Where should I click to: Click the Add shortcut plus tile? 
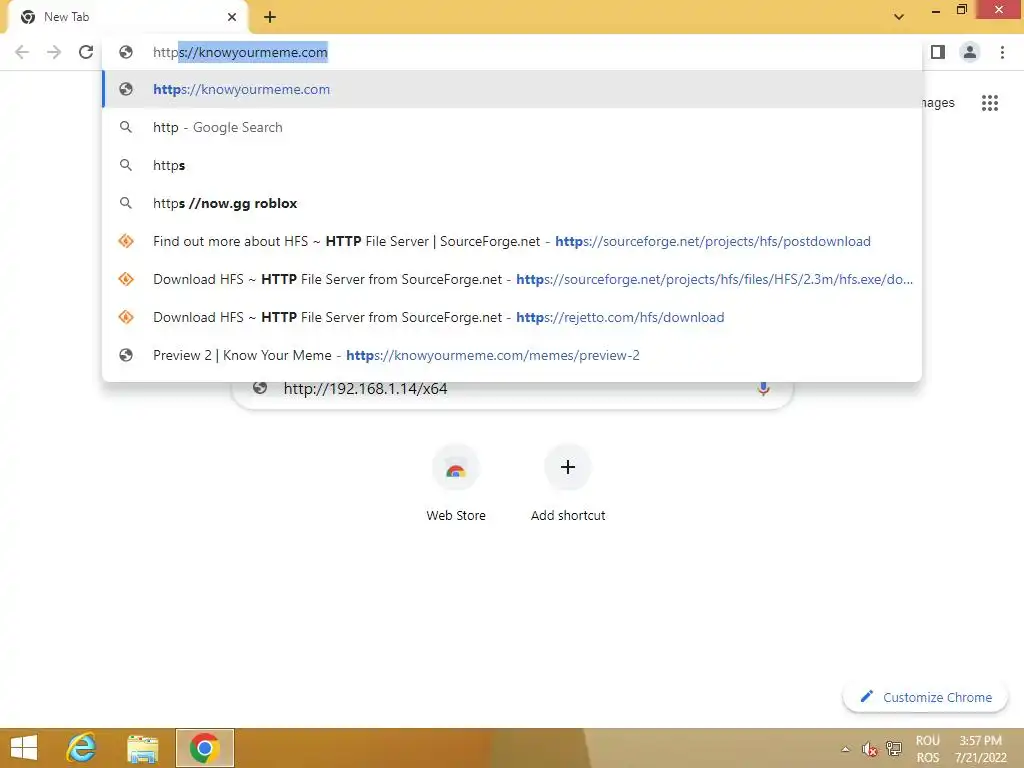tap(568, 483)
